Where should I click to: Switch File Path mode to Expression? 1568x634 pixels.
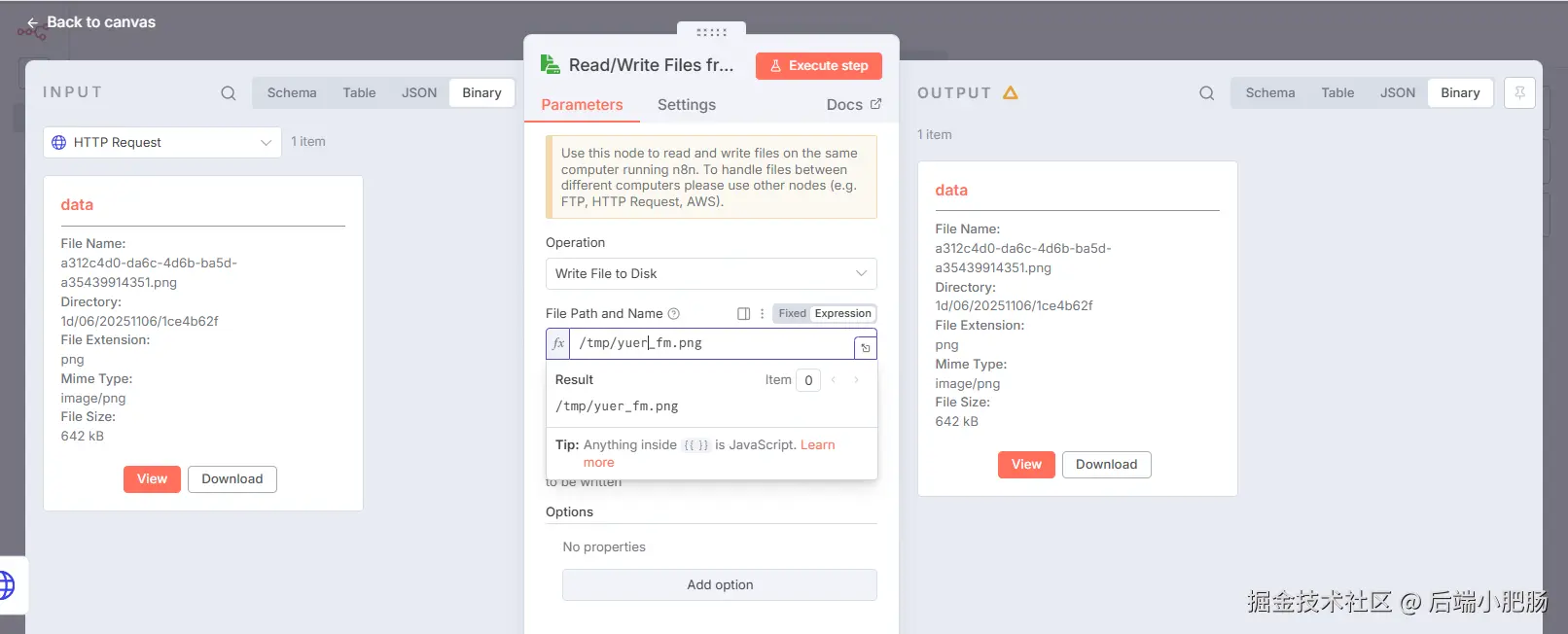842,313
